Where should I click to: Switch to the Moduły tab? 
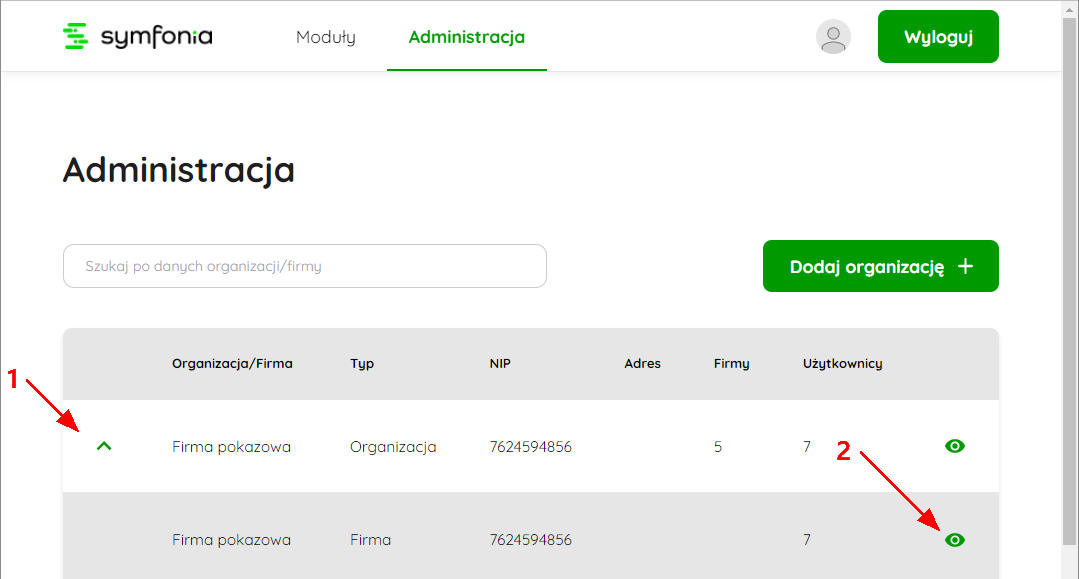point(325,36)
